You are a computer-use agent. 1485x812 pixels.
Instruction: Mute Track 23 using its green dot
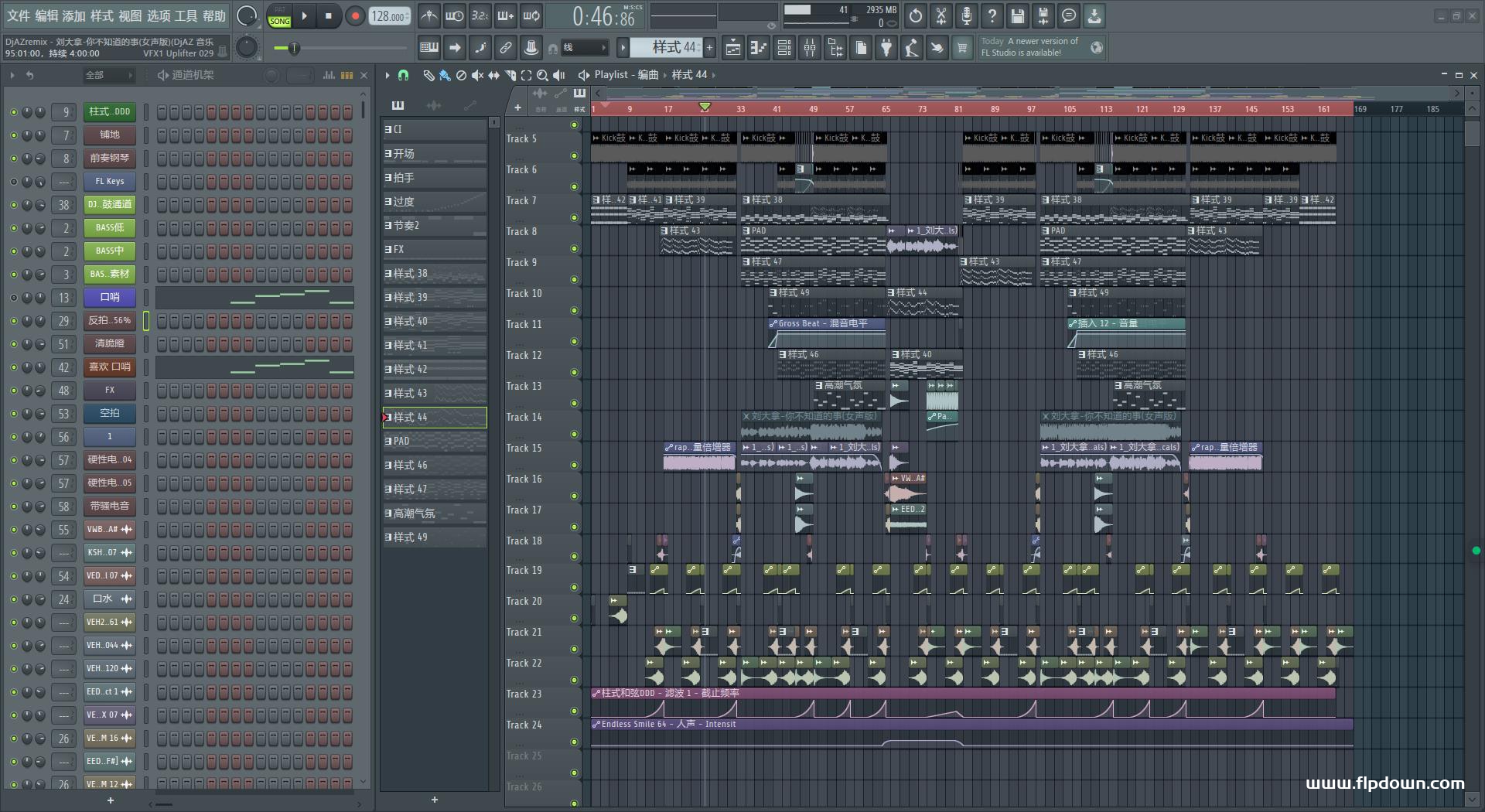coord(574,711)
